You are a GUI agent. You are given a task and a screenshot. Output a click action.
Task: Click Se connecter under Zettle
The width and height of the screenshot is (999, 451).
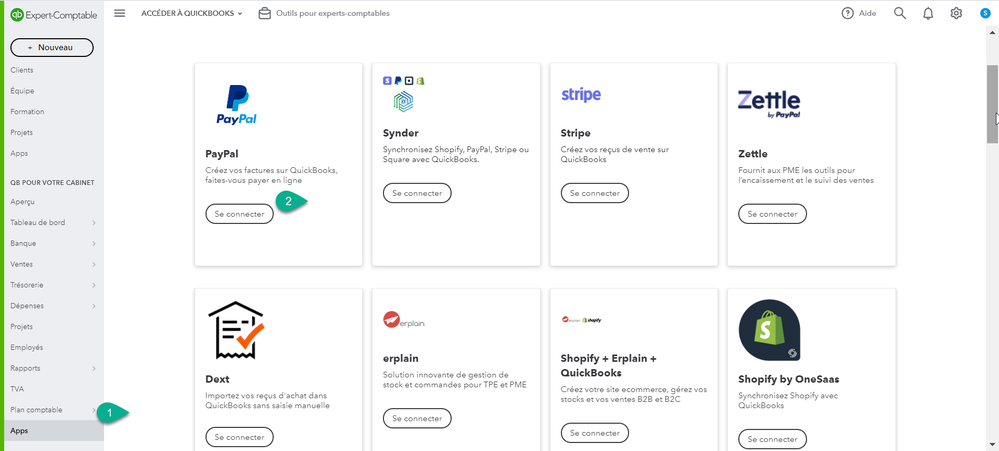(772, 214)
